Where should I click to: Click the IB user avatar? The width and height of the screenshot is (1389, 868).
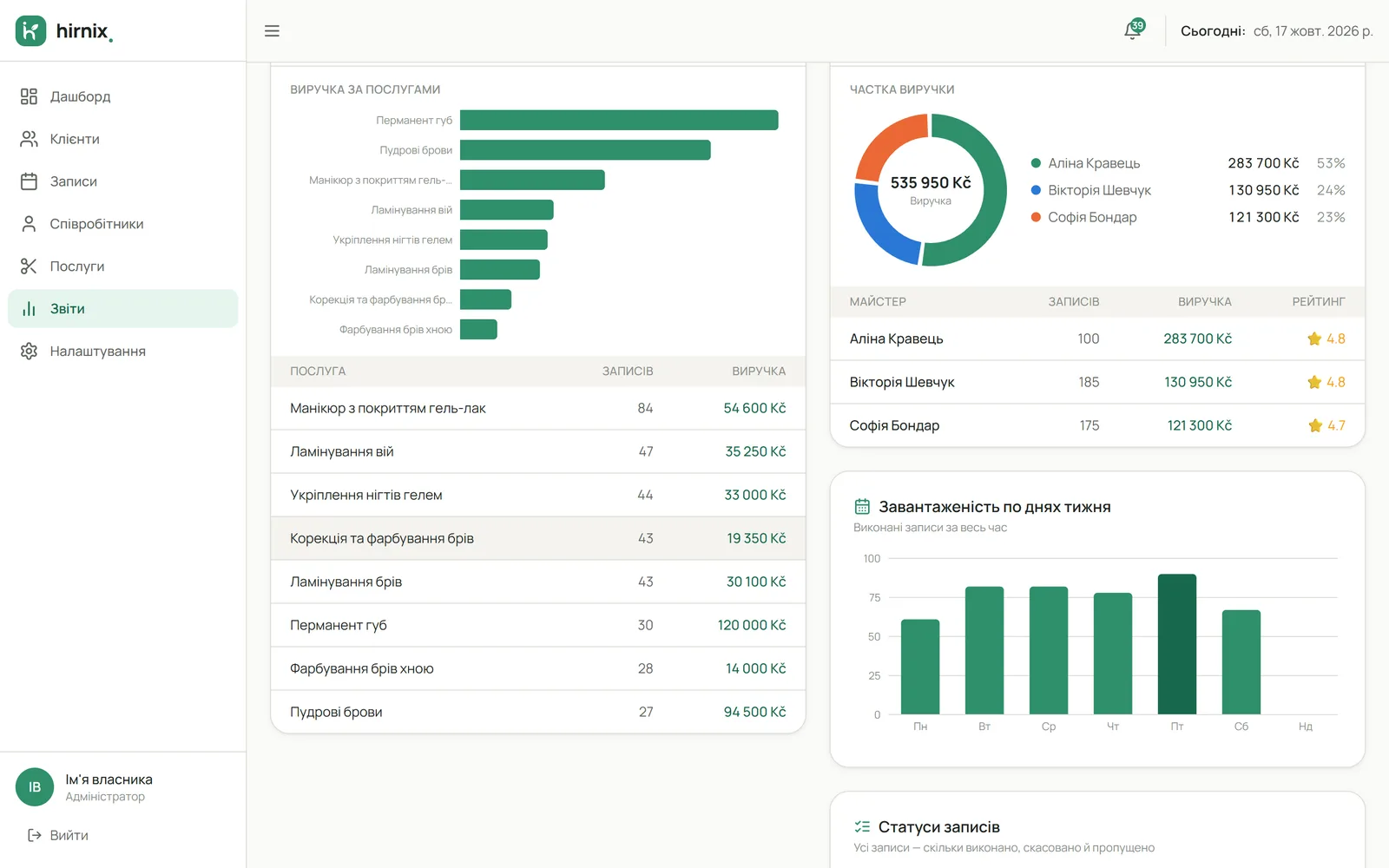click(35, 787)
